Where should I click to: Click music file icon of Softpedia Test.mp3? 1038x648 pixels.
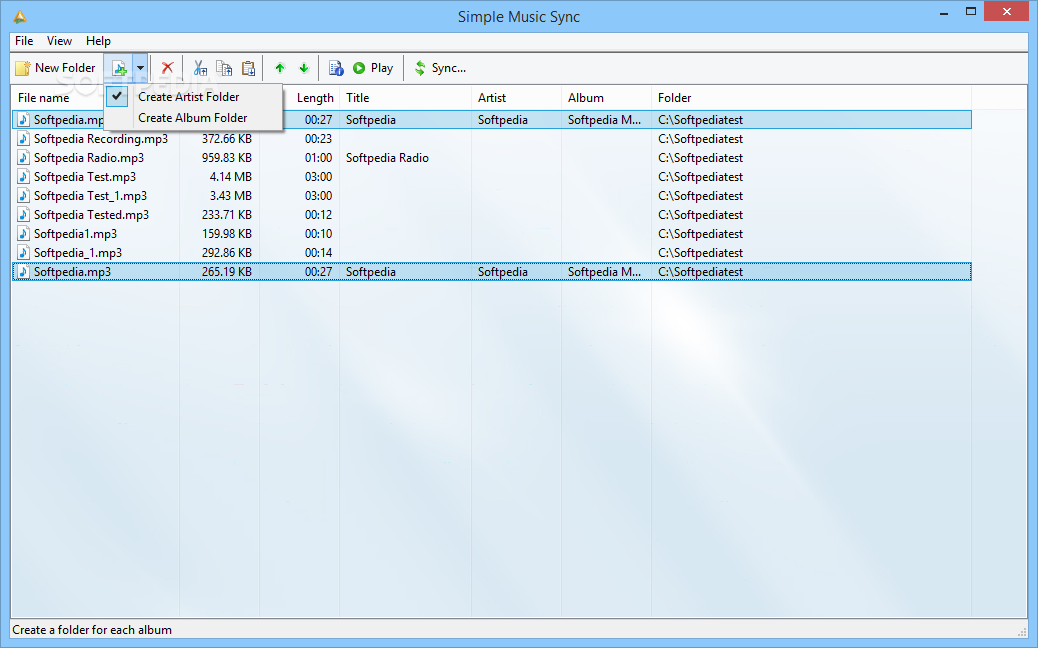[x=23, y=177]
